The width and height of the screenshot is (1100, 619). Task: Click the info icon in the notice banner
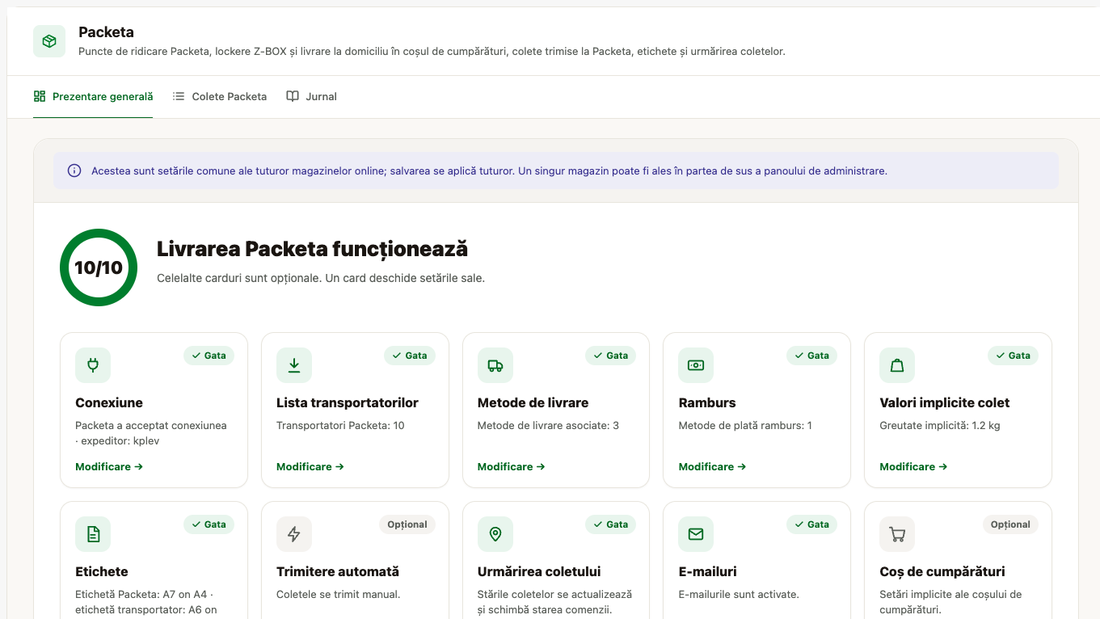click(x=74, y=171)
